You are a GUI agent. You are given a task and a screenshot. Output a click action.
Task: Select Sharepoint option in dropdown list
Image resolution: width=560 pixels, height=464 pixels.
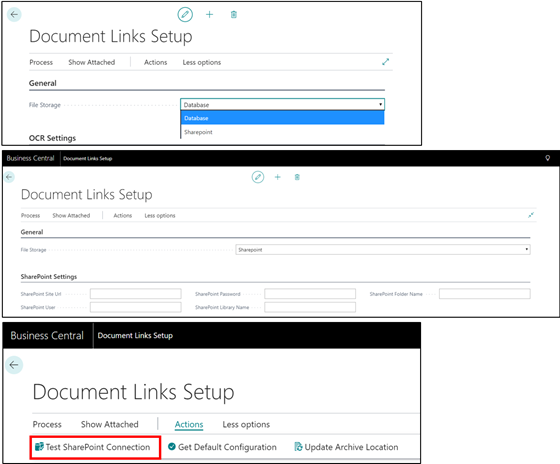282,132
